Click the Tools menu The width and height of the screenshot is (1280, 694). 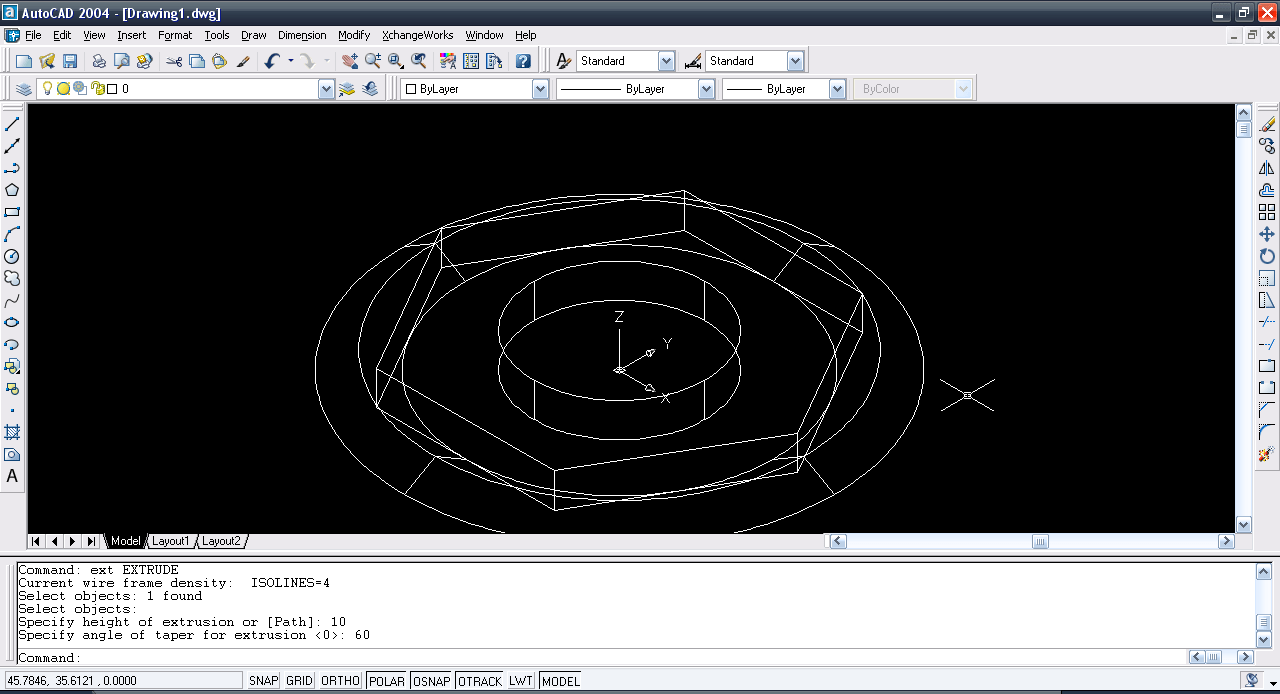coord(217,35)
